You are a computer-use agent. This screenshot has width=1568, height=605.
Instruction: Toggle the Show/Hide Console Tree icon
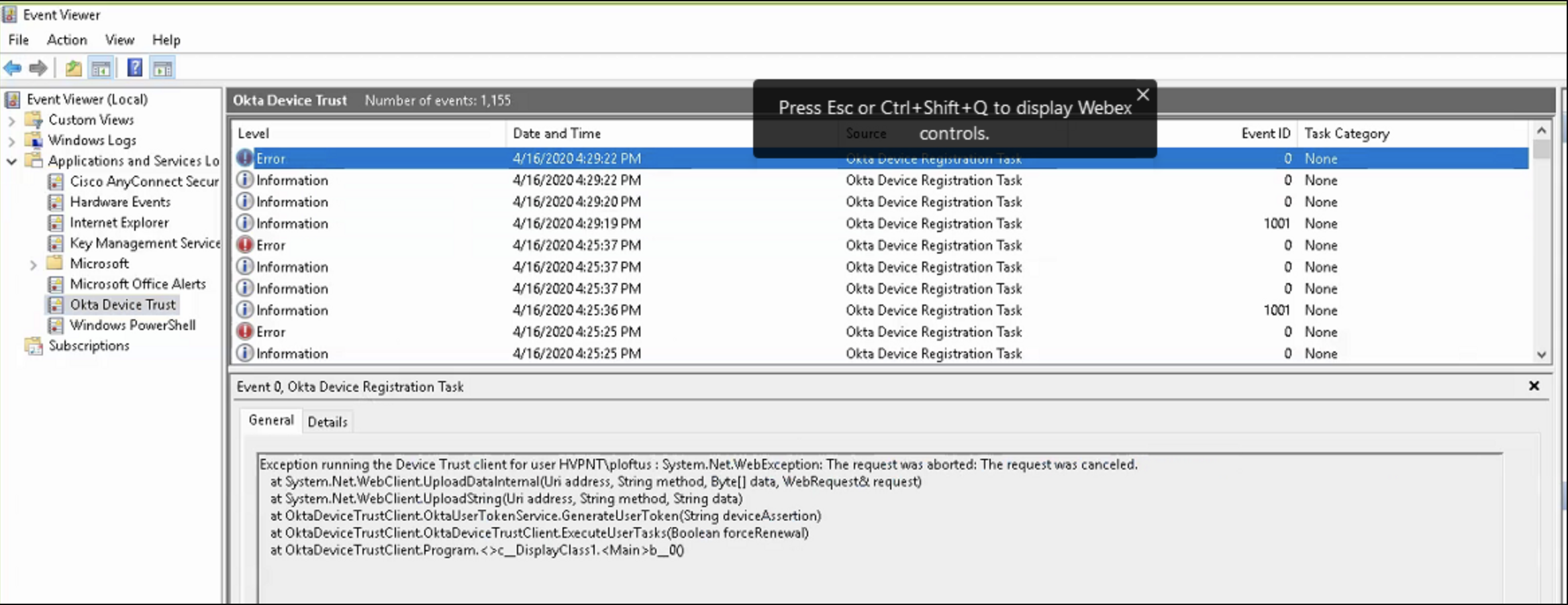coord(101,68)
